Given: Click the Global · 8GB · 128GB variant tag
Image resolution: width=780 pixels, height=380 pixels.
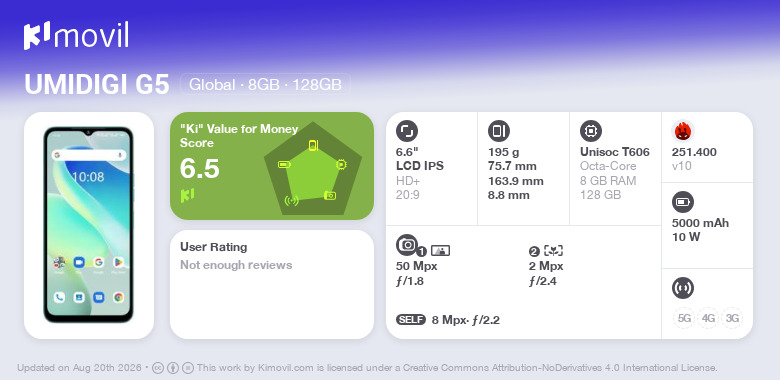Looking at the screenshot, I should click(x=265, y=85).
